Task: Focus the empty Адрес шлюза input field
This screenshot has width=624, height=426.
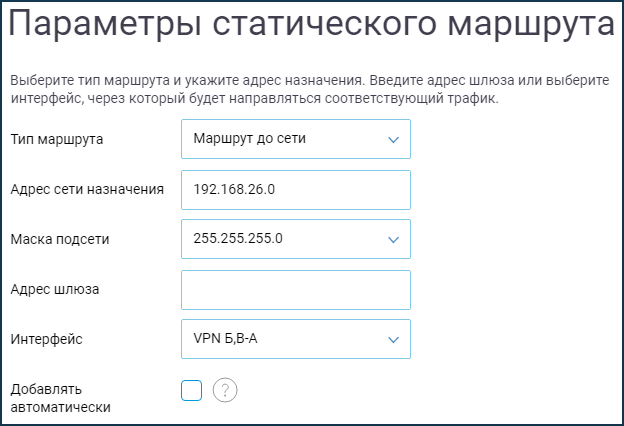Action: 296,290
